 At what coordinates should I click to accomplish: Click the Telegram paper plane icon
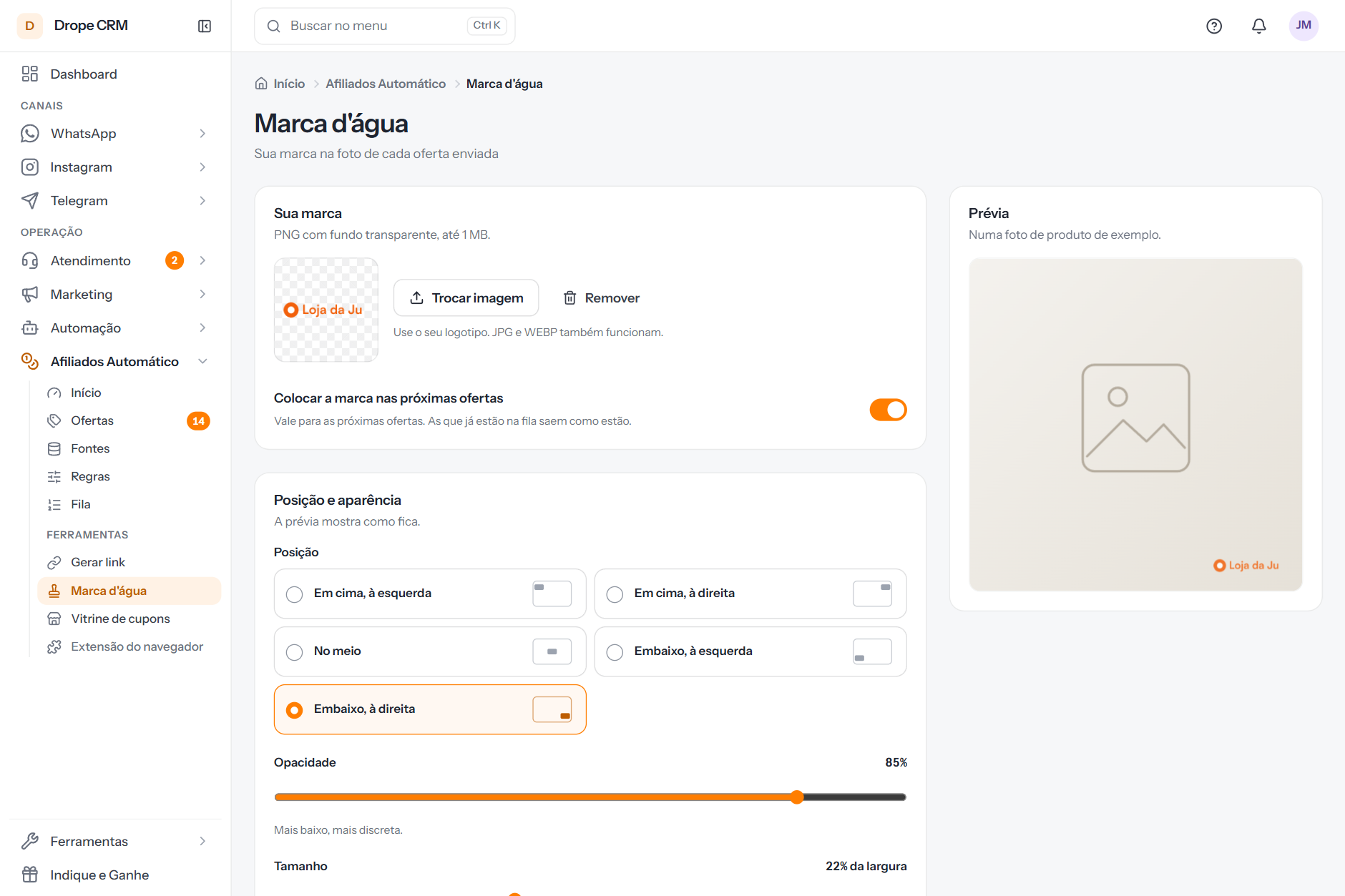coord(29,200)
